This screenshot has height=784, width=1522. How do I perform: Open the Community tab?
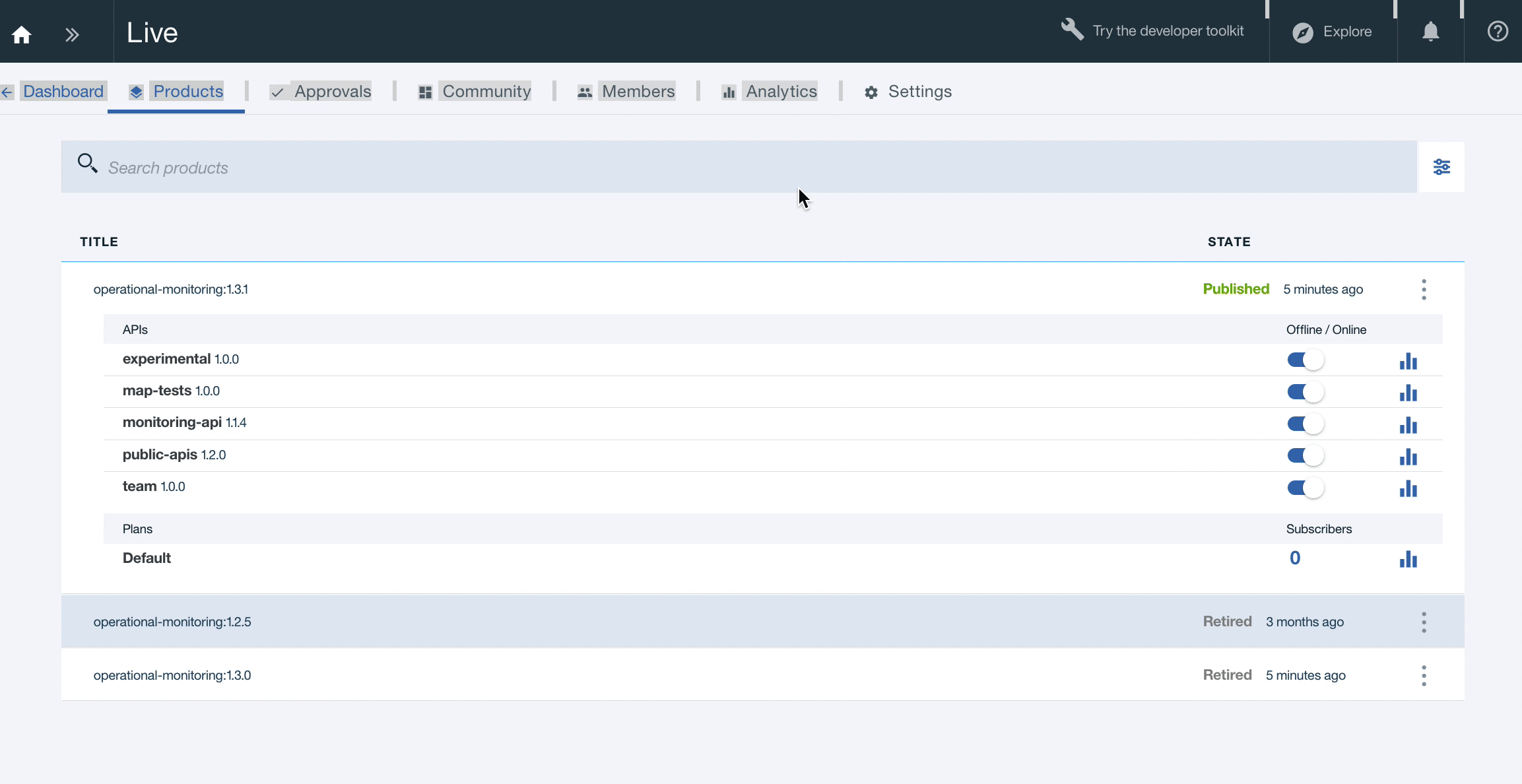(486, 92)
